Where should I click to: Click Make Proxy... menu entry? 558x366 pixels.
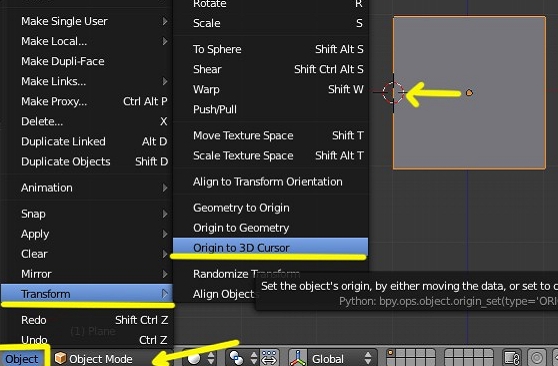click(87, 101)
